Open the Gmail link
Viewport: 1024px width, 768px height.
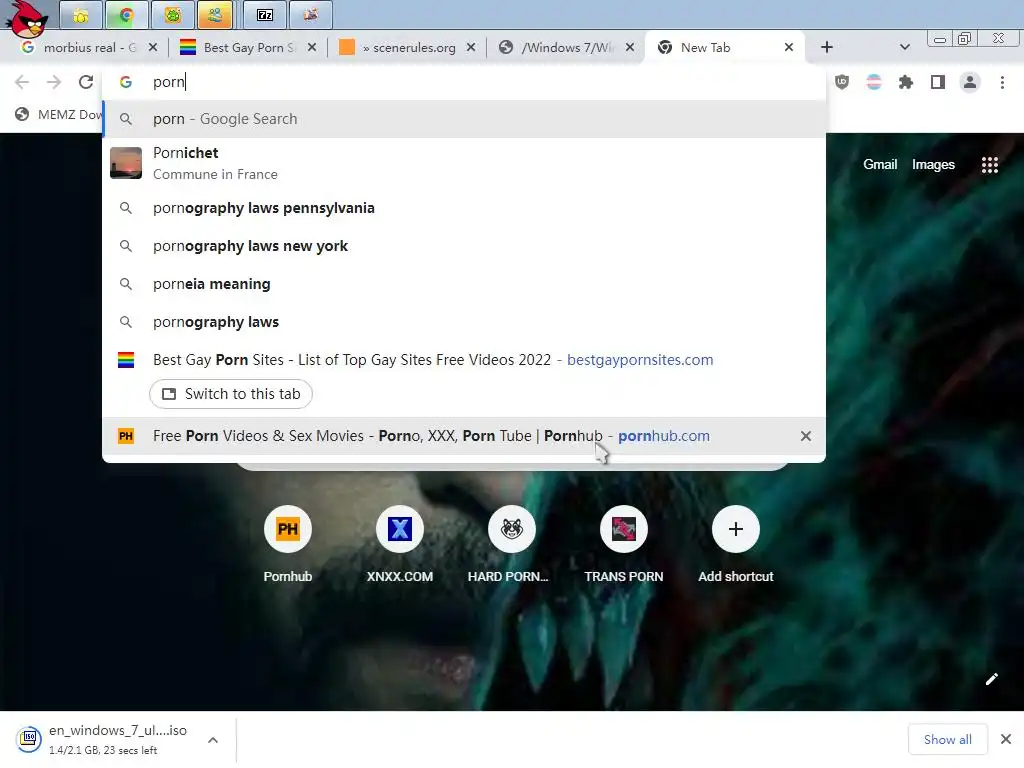pos(880,165)
